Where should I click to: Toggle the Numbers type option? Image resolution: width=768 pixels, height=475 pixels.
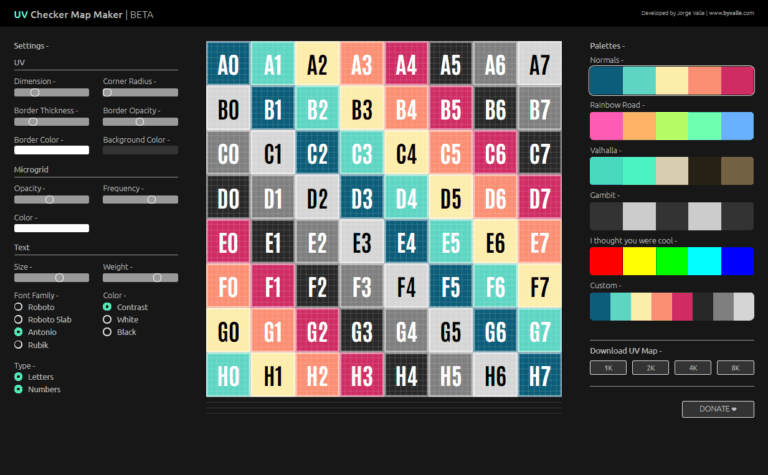[x=19, y=389]
